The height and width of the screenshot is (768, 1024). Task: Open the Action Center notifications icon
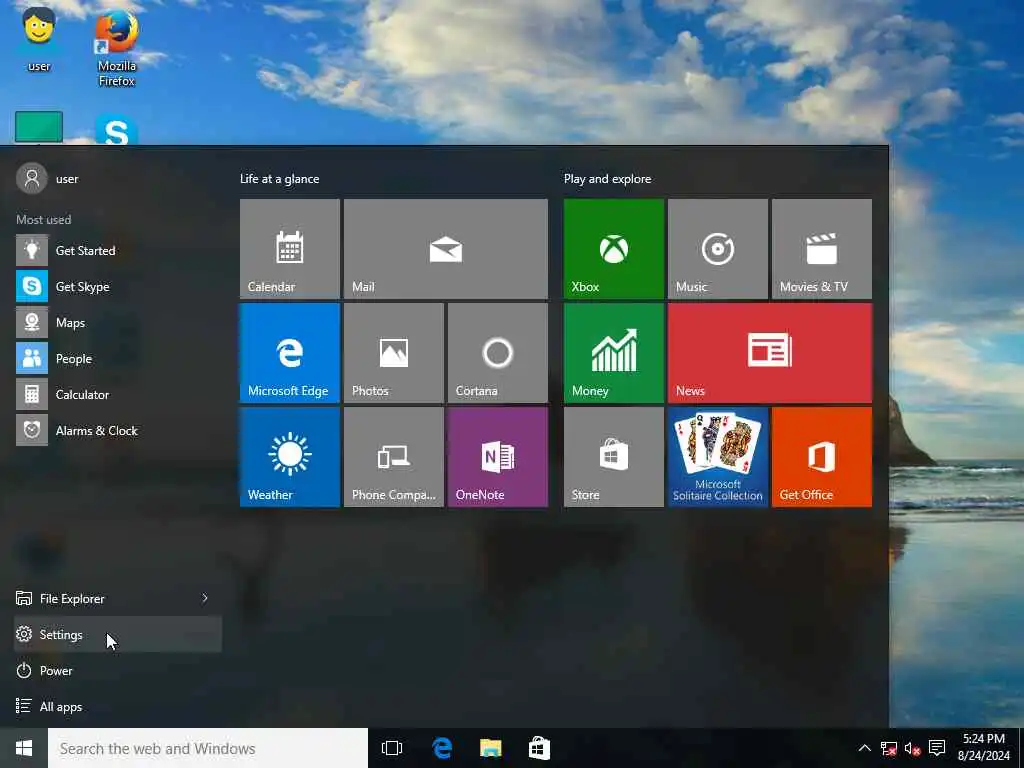936,748
